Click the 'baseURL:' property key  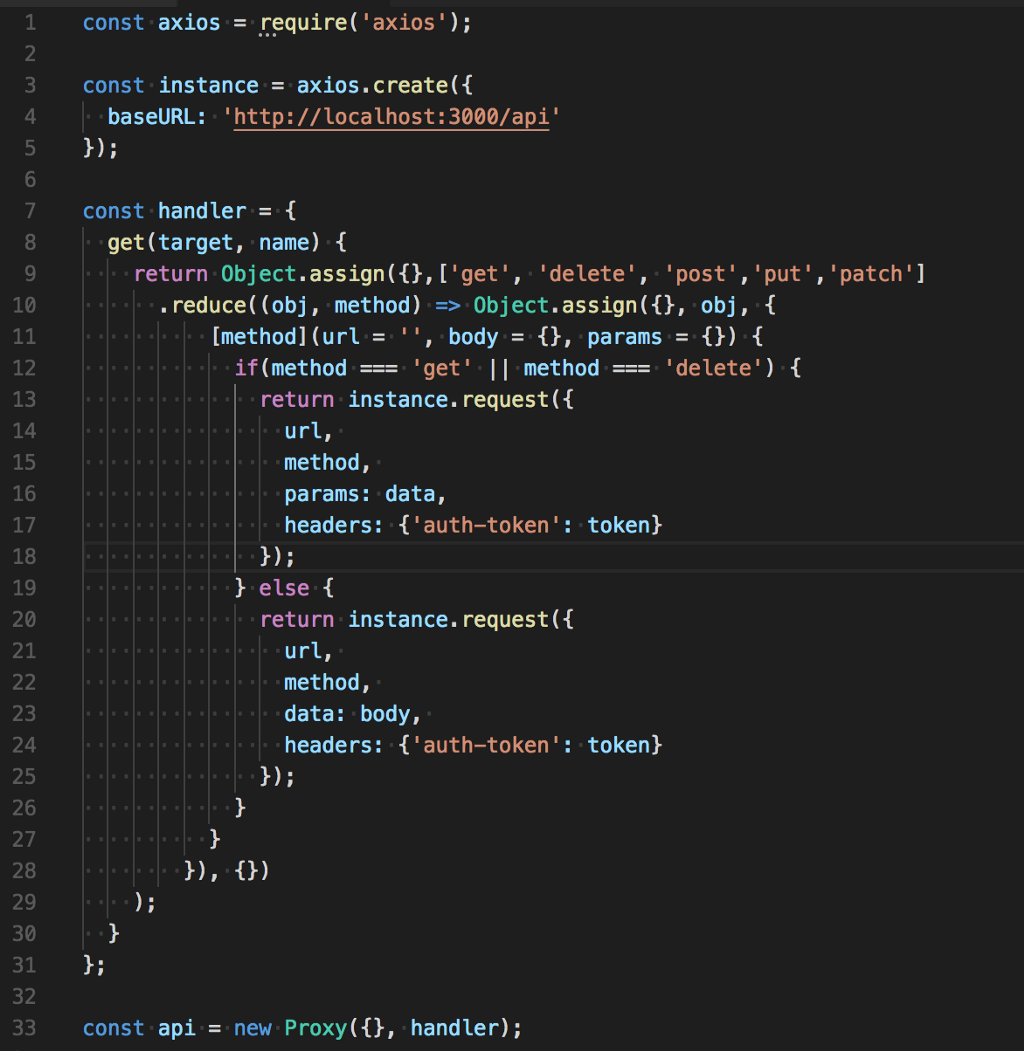point(157,117)
